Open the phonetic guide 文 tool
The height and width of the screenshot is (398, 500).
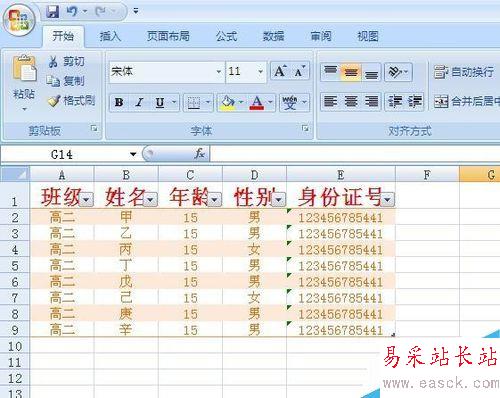[290, 102]
